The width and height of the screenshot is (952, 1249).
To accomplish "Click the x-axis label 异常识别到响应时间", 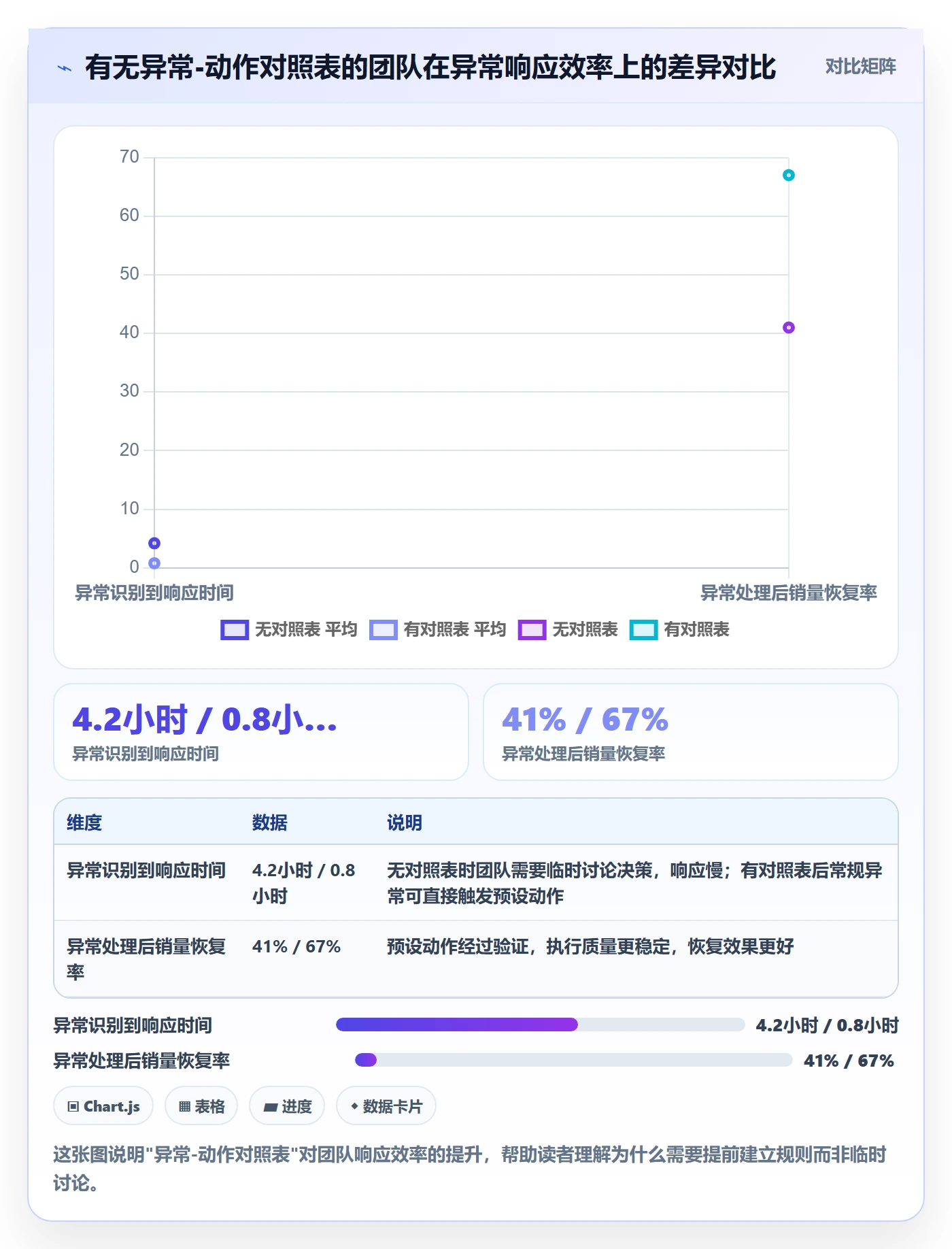I will 154,593.
